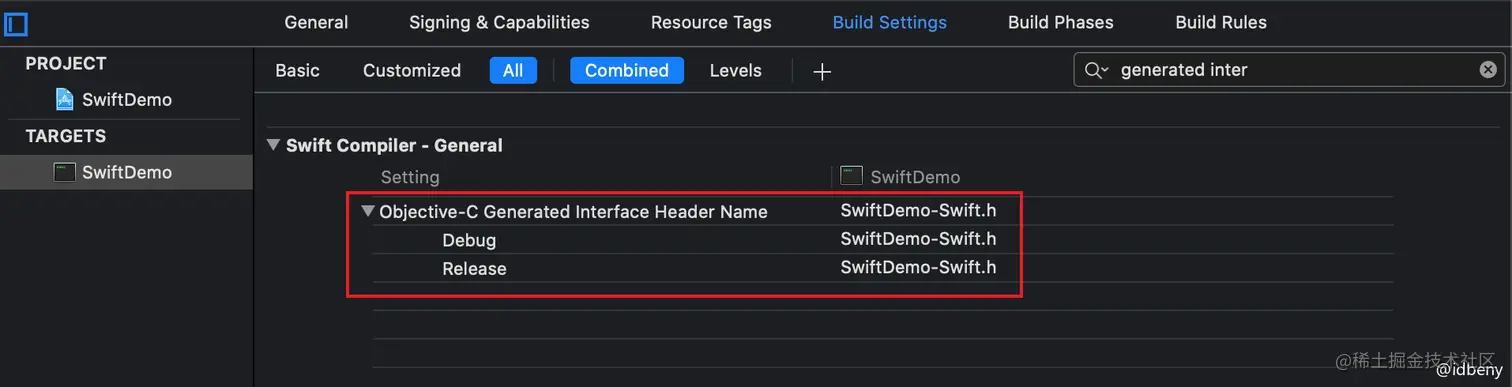Open the search magnifier options icon
Viewport: 1512px width, 387px height.
[x=1096, y=70]
